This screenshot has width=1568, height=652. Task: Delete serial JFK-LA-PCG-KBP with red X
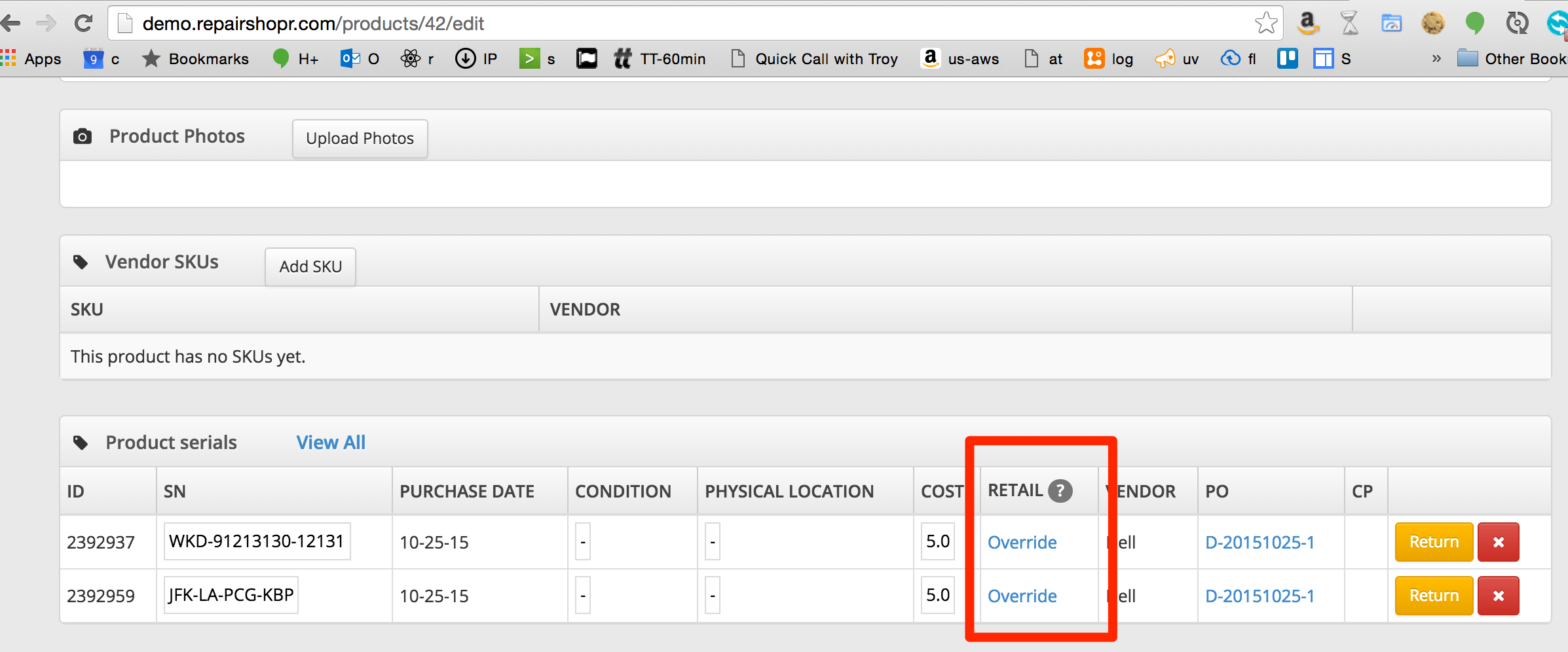pyautogui.click(x=1498, y=596)
